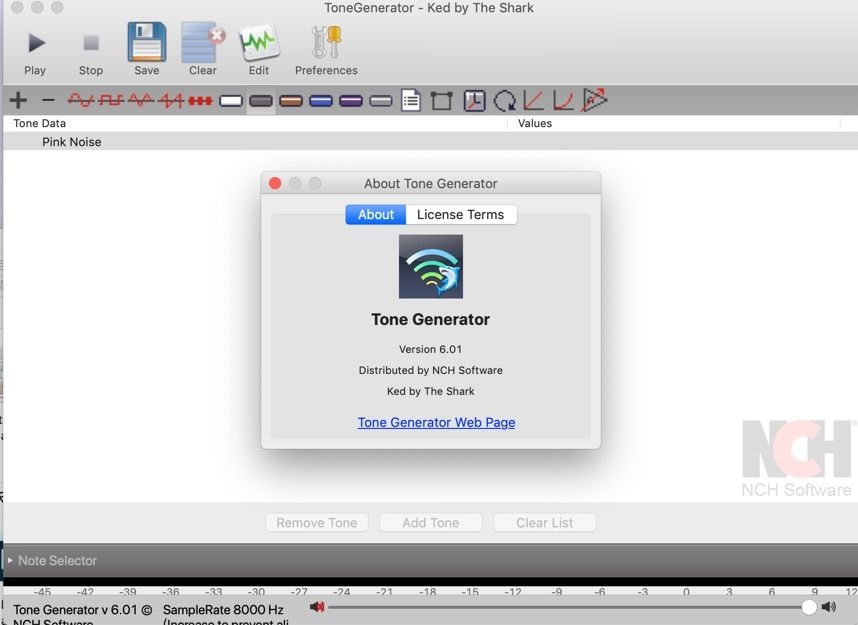The width and height of the screenshot is (858, 625).
Task: Close the About Tone Generator dialog
Action: coord(275,183)
